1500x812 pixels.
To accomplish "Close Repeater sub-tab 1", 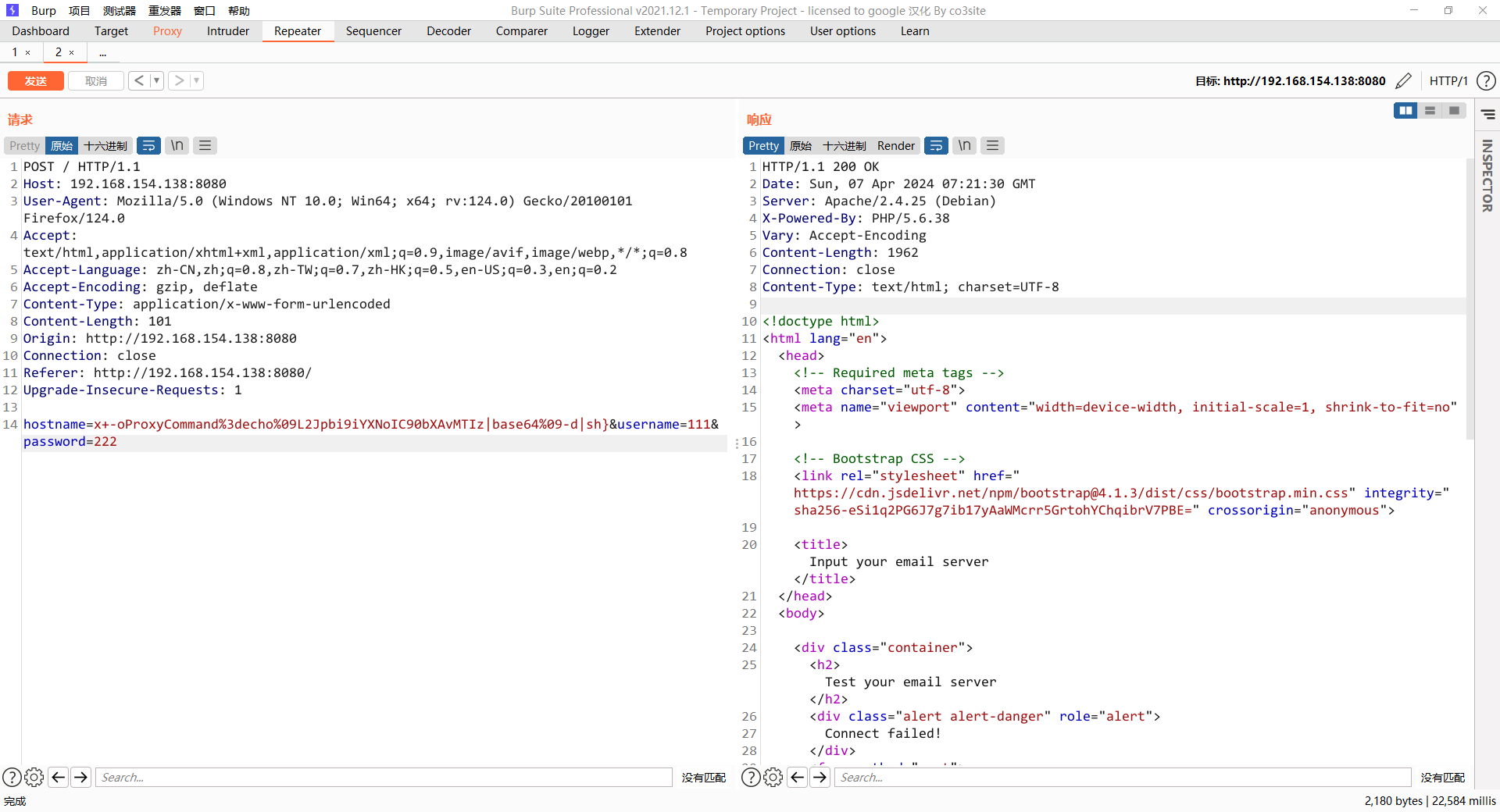I will coord(27,53).
